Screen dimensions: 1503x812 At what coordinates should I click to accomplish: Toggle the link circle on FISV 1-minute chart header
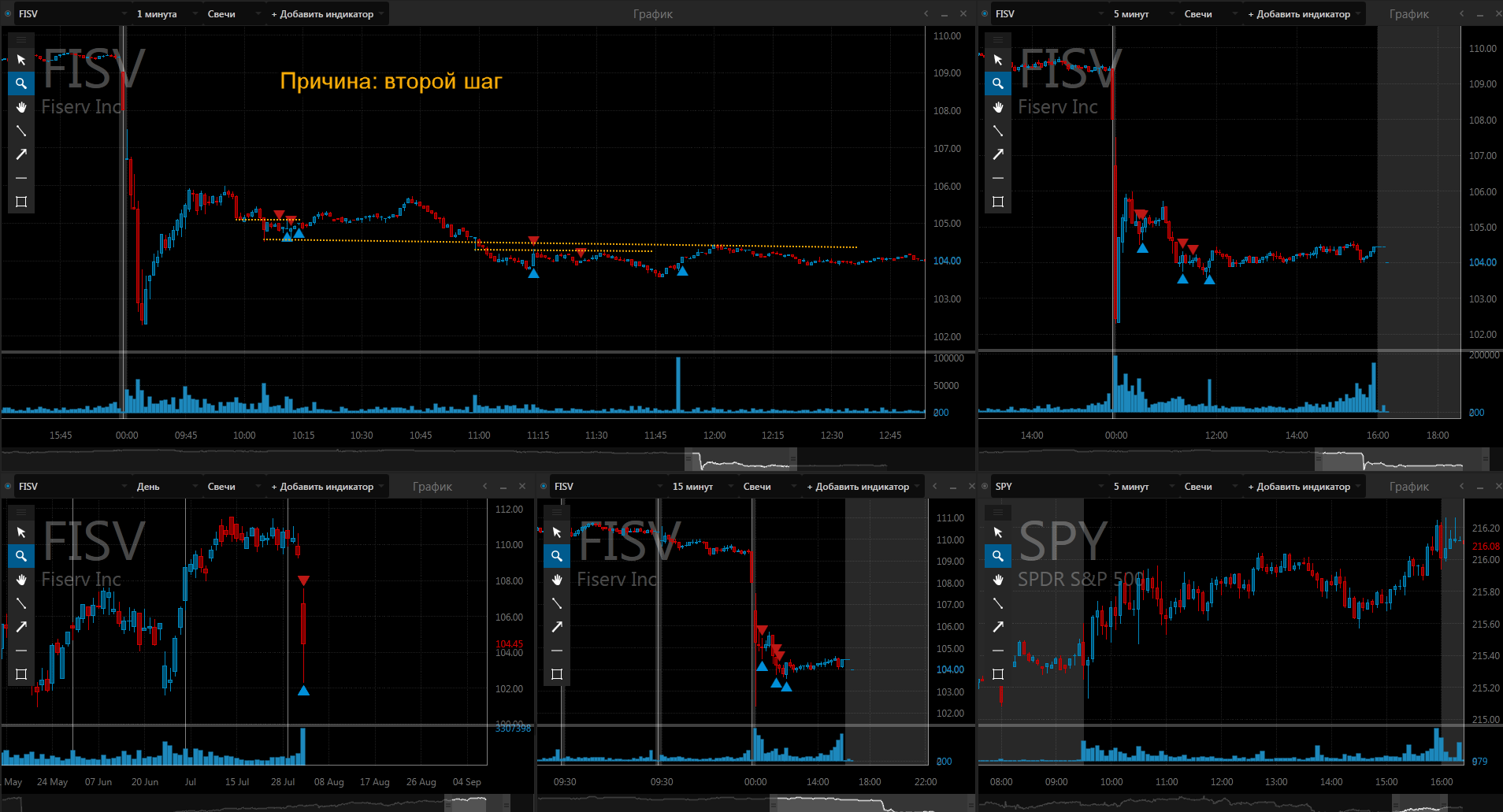8,14
